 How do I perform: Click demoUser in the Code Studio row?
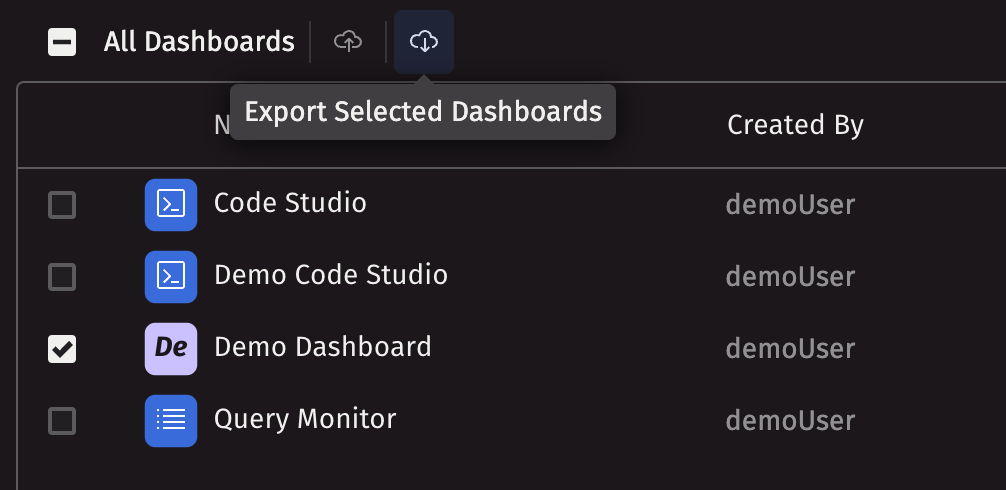tap(790, 205)
